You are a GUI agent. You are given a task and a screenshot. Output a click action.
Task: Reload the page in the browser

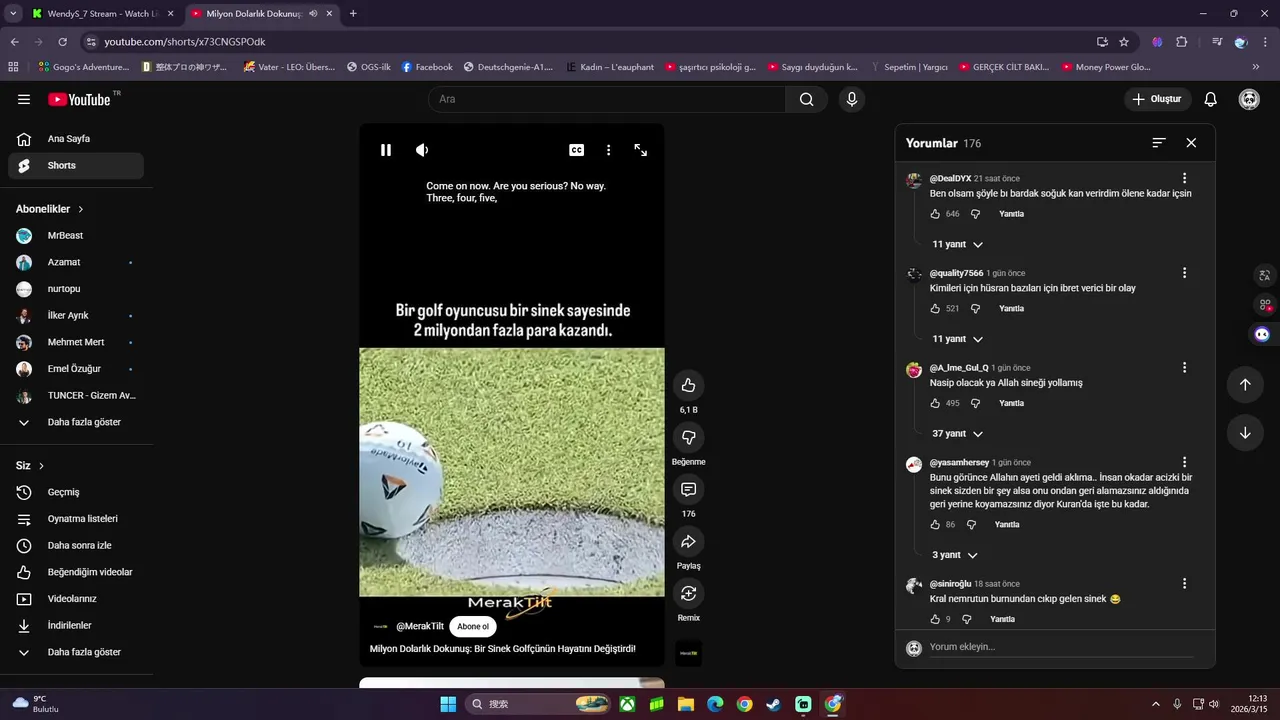point(62,42)
